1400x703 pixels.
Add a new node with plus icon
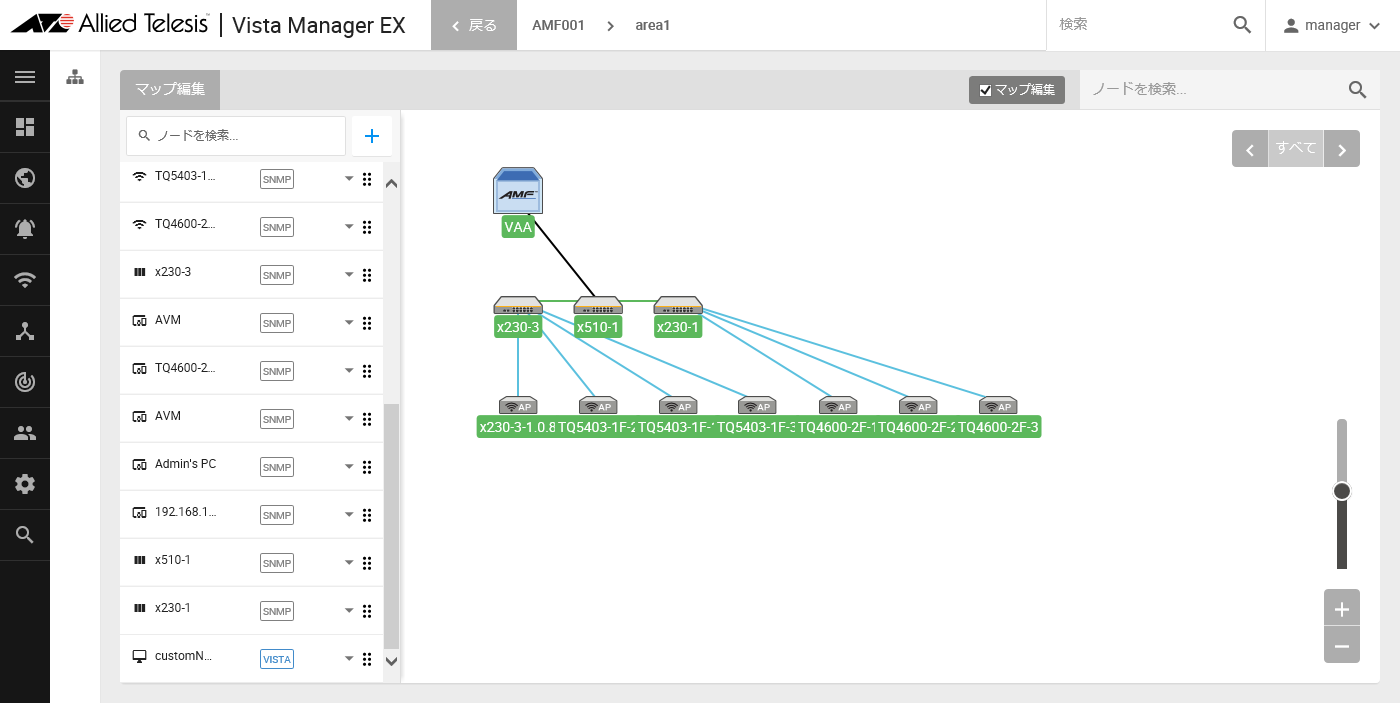(x=372, y=136)
